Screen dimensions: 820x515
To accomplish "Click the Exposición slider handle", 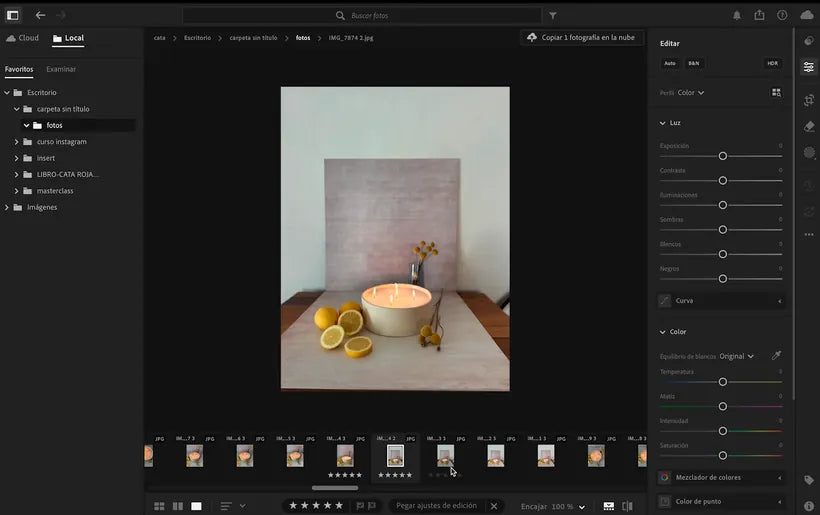I will pos(723,156).
